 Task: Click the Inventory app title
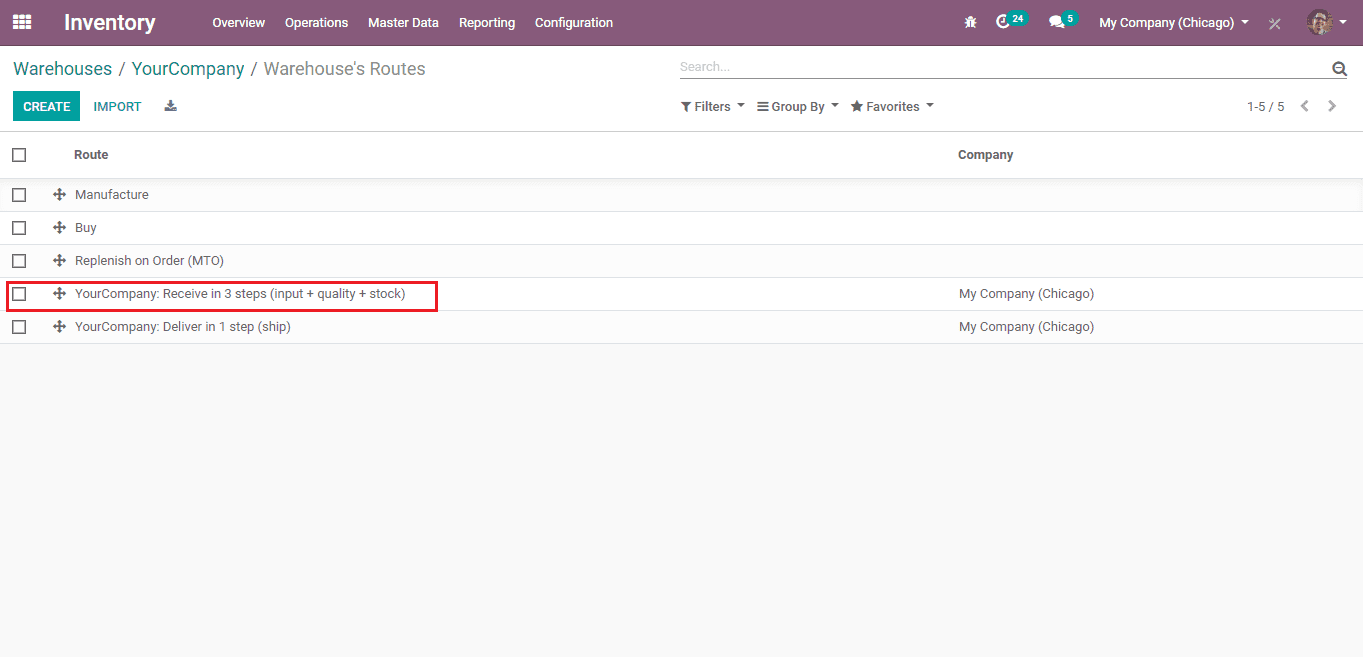[x=110, y=22]
